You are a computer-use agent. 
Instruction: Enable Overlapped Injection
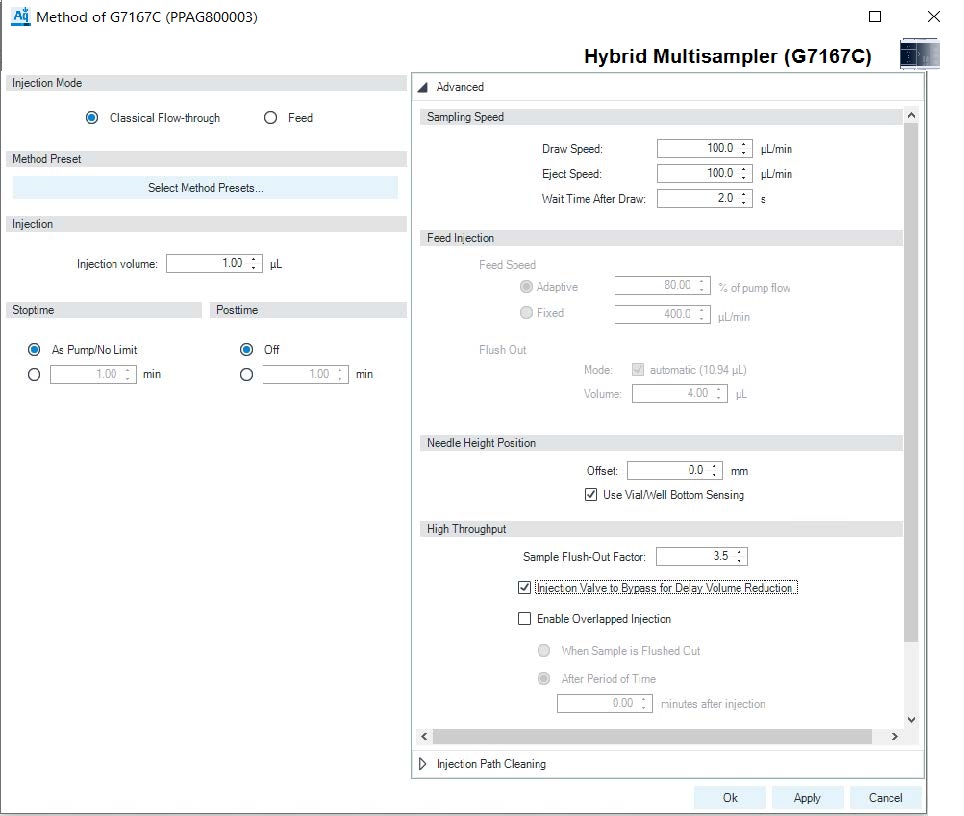click(524, 619)
